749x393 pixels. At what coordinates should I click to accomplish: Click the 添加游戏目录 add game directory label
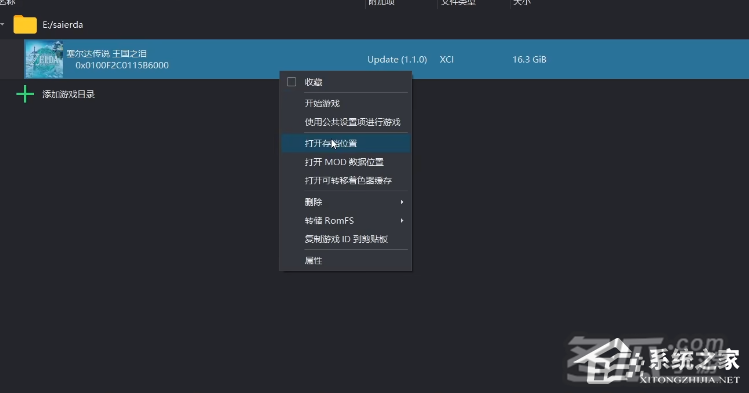tap(68, 94)
